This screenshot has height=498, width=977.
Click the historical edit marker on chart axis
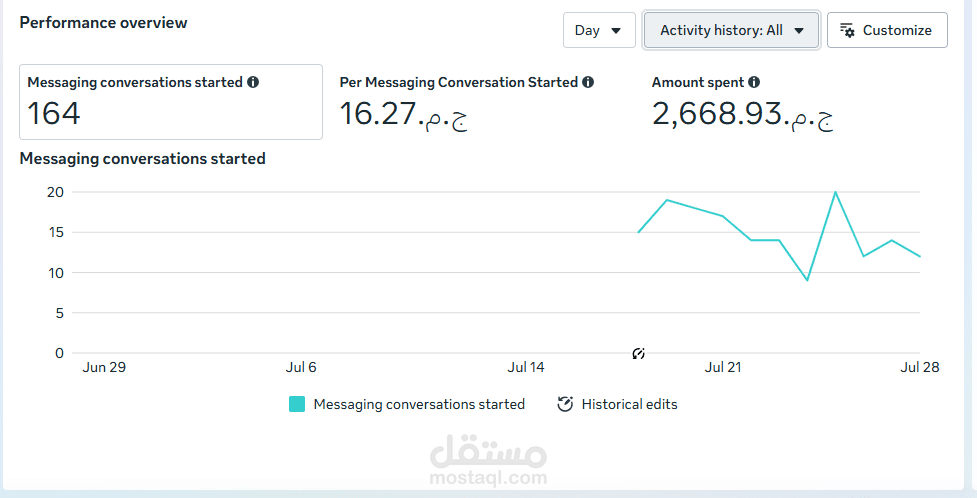[x=639, y=354]
